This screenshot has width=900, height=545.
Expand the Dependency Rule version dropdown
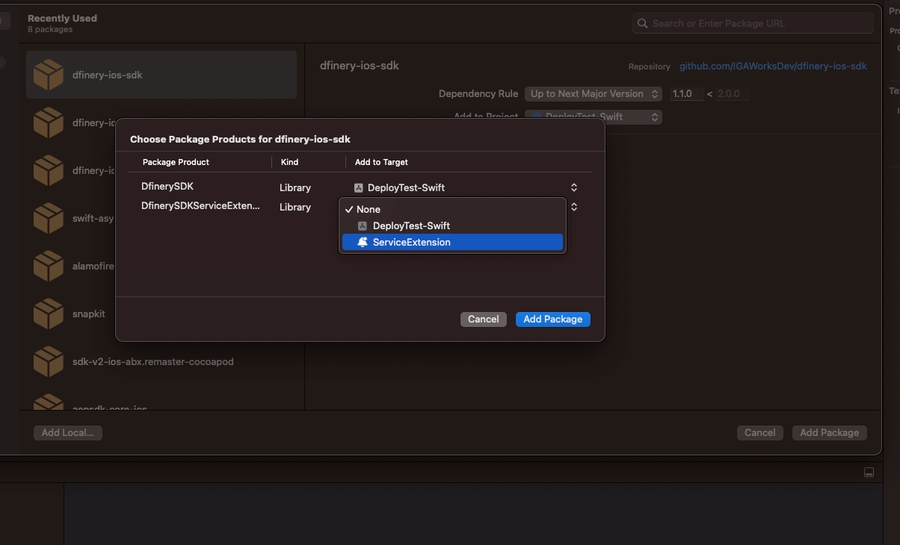click(x=593, y=94)
